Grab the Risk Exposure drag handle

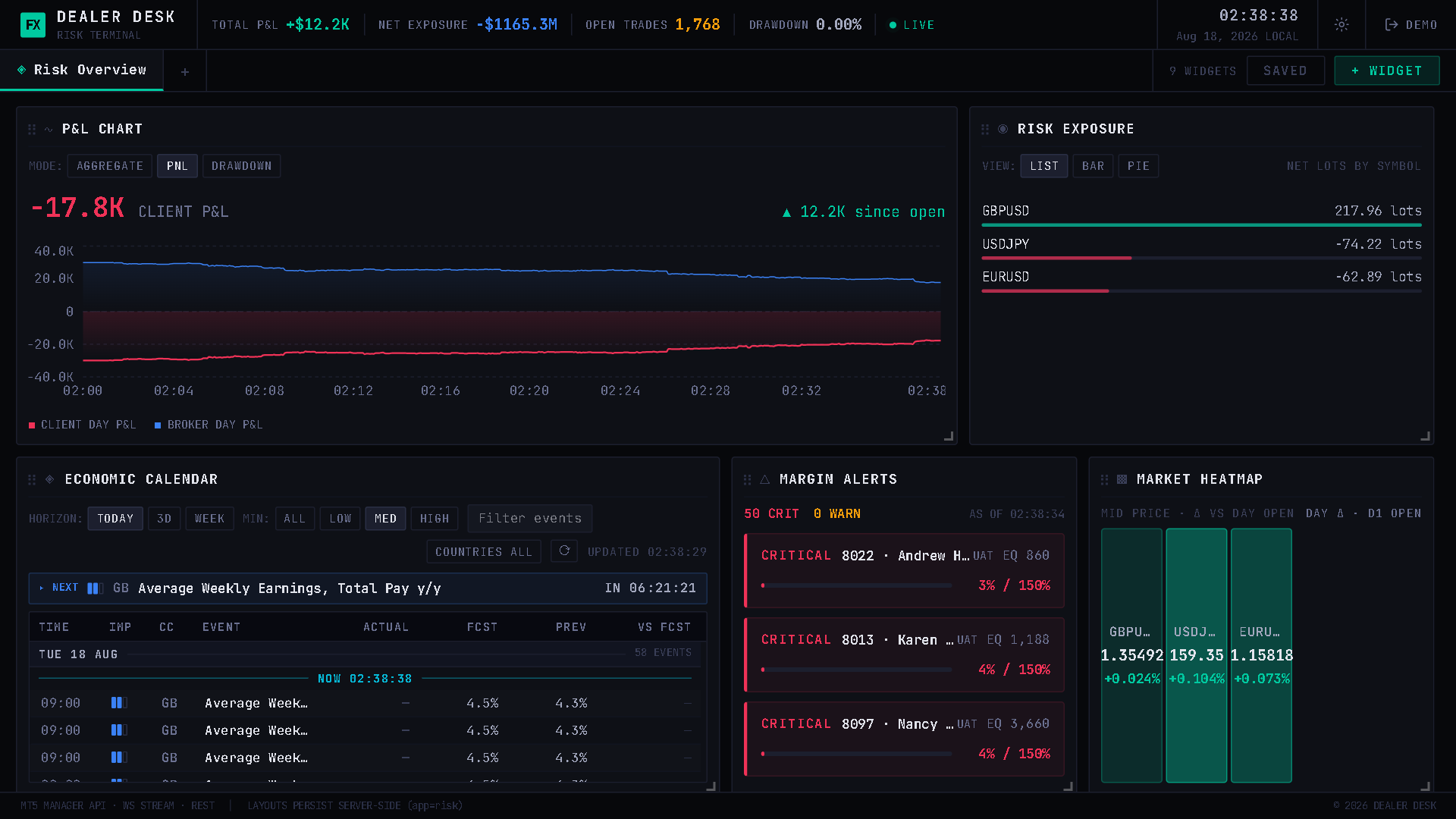tap(985, 129)
